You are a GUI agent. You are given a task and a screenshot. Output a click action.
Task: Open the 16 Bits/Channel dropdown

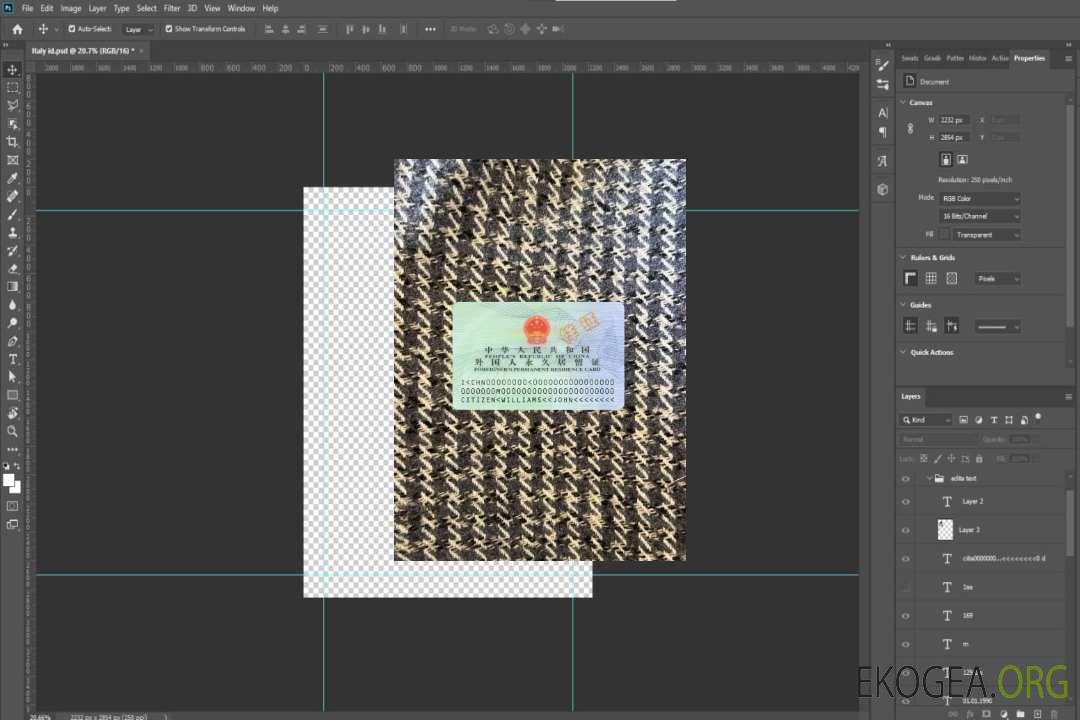[980, 216]
